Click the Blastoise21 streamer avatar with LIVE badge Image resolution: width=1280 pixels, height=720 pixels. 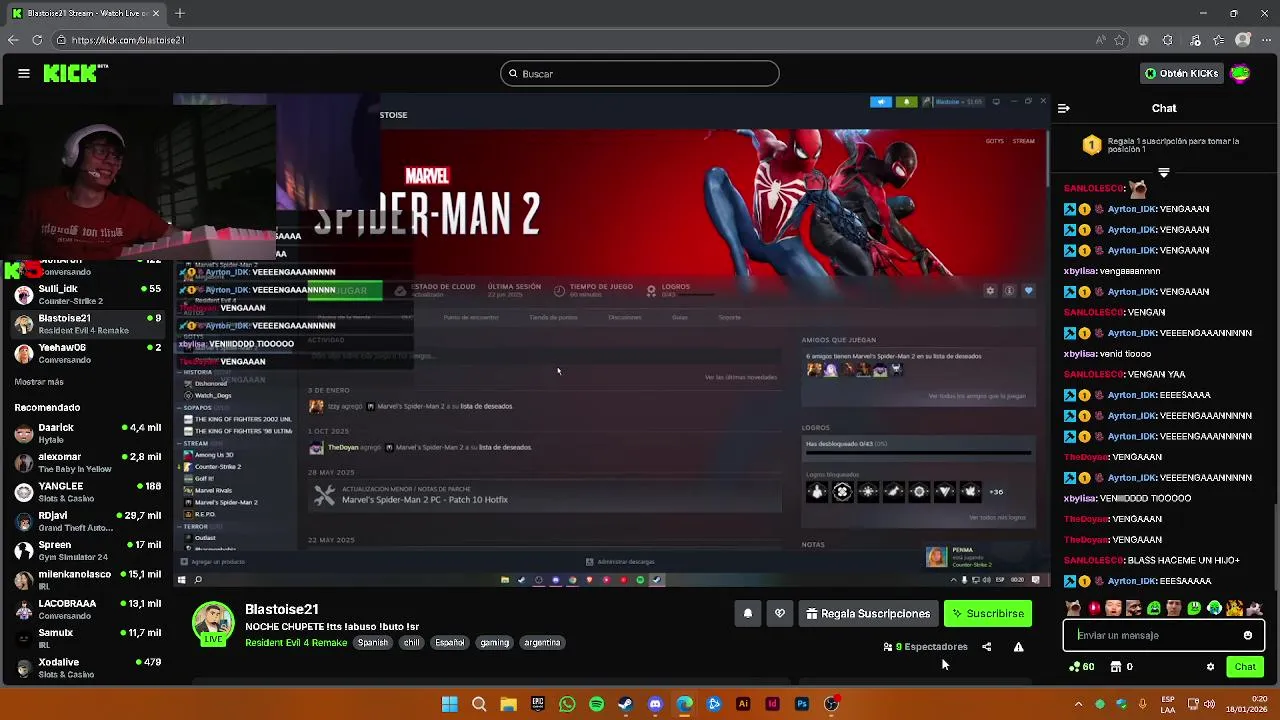coord(213,624)
